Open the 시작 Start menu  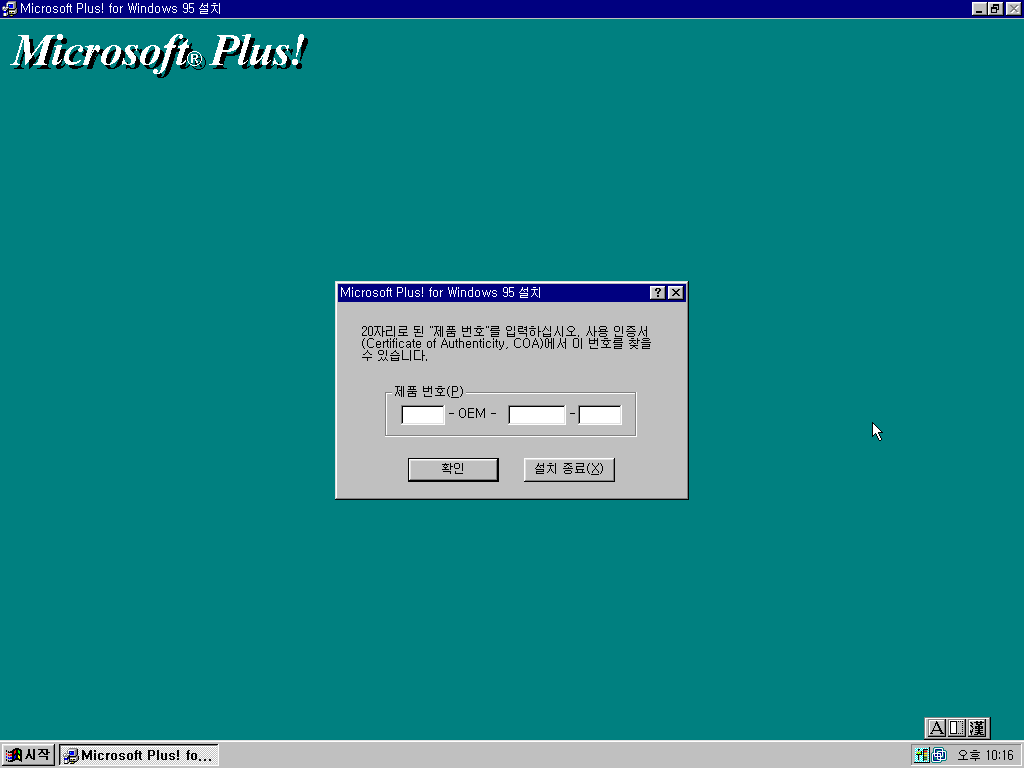coord(28,755)
